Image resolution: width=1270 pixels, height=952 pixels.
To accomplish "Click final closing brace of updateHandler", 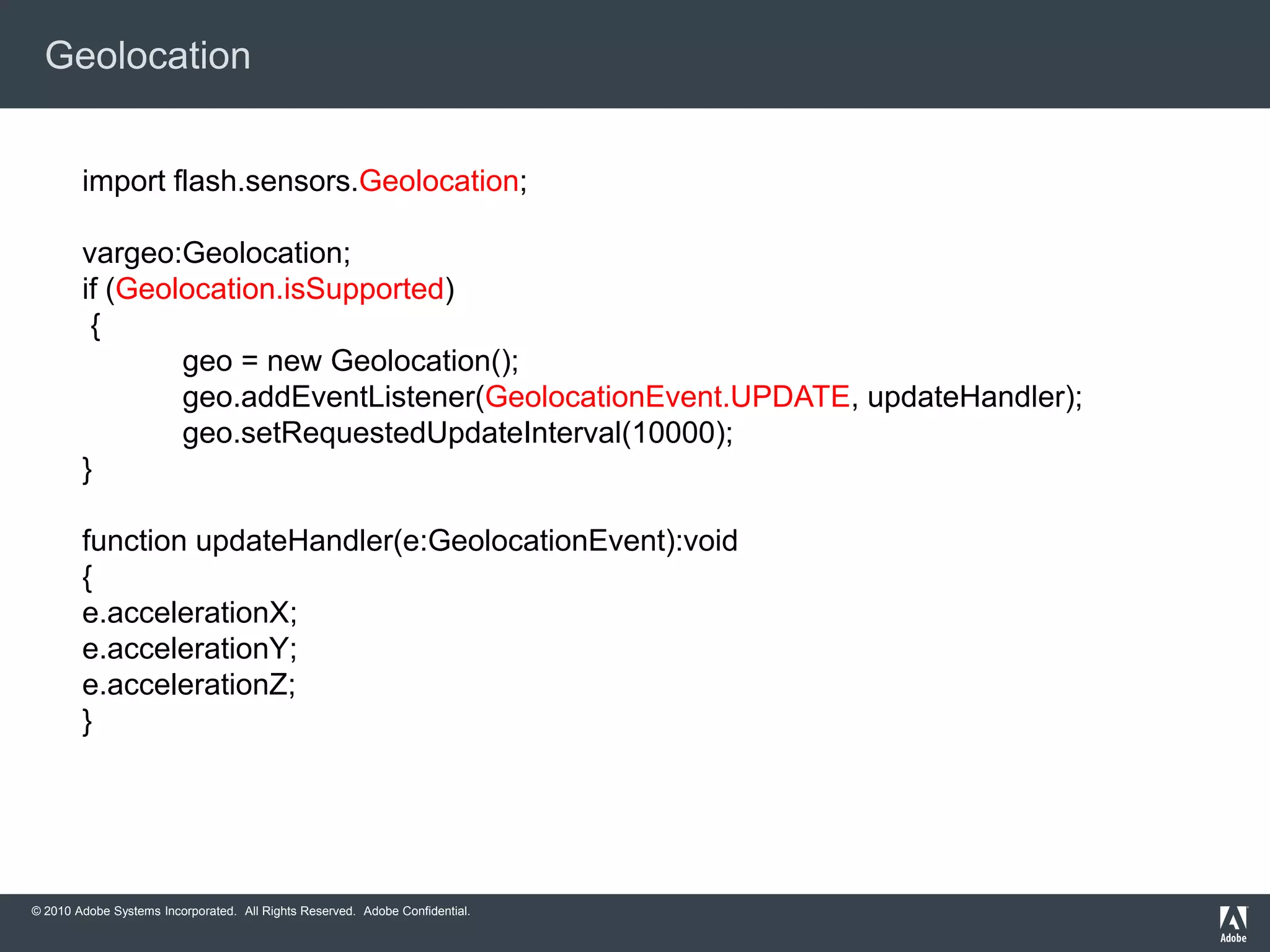I will tap(87, 721).
